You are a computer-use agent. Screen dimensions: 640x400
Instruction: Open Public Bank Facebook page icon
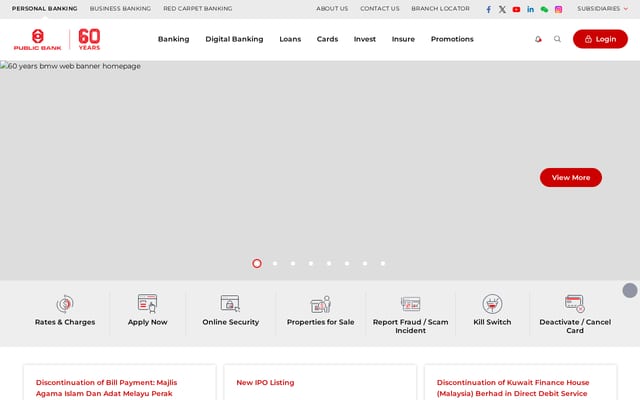click(489, 9)
